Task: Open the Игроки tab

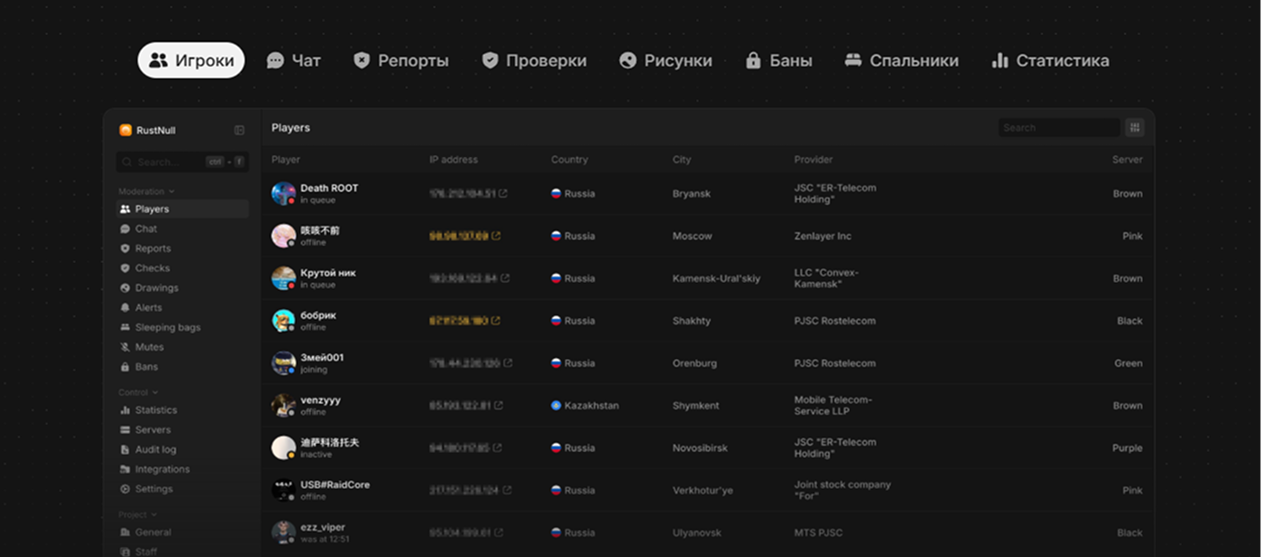Action: pos(191,60)
